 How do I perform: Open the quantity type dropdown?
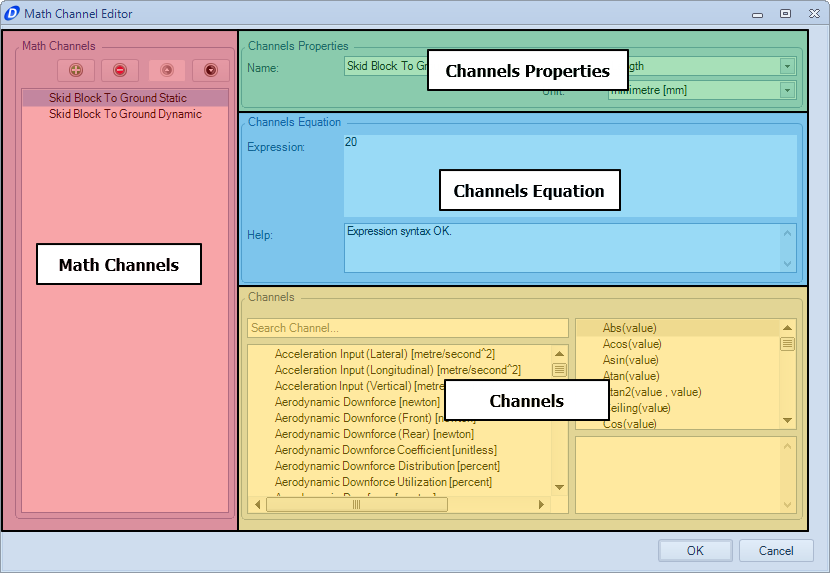click(787, 66)
